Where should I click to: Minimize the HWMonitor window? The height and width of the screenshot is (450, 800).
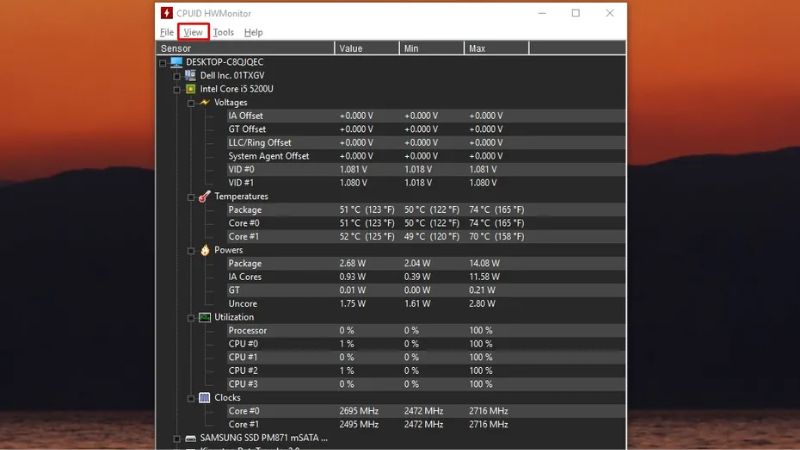pos(542,13)
